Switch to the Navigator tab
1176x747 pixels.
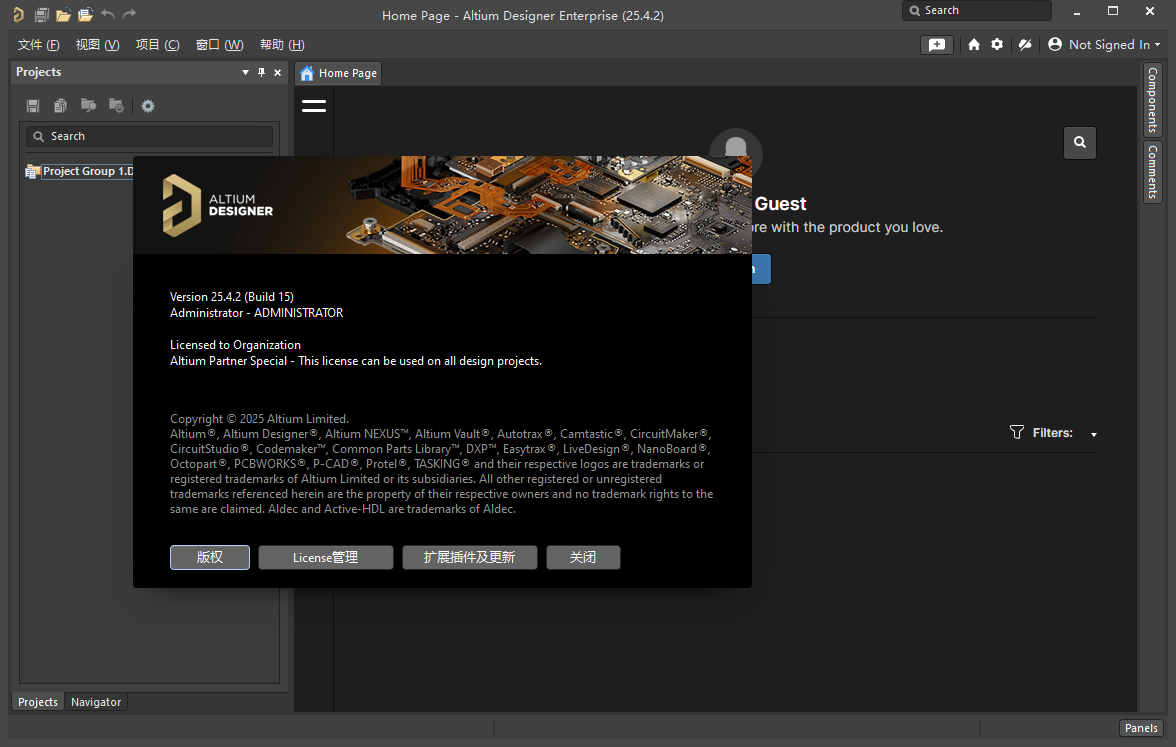coord(96,702)
